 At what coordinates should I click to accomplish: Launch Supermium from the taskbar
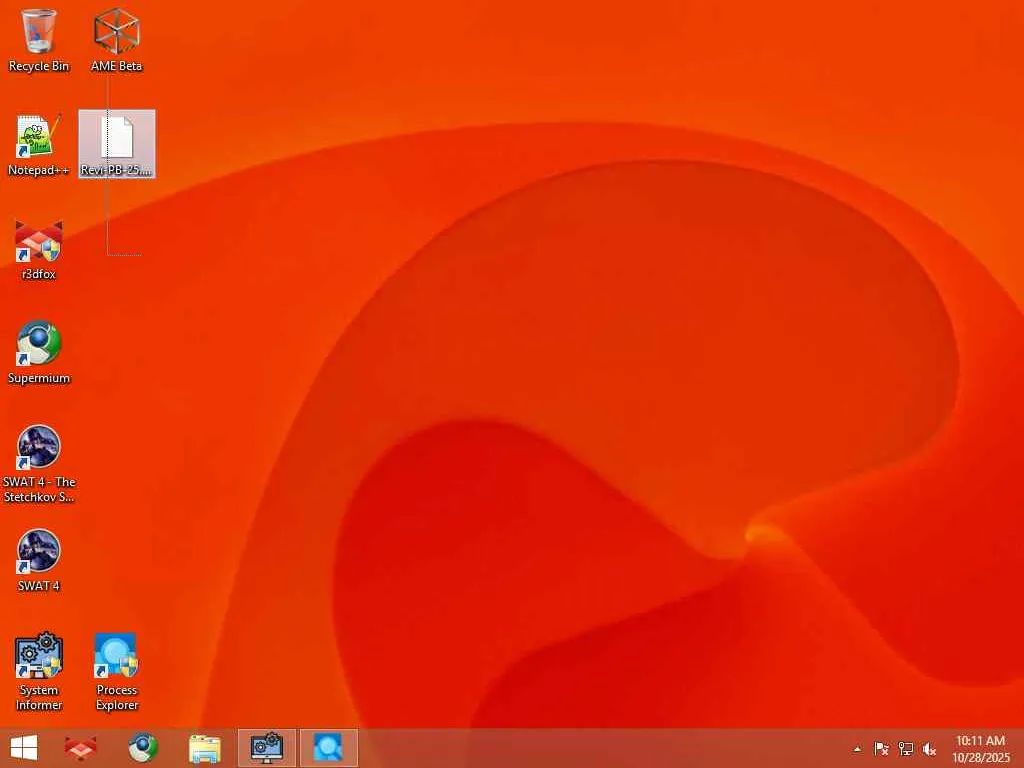(142, 748)
